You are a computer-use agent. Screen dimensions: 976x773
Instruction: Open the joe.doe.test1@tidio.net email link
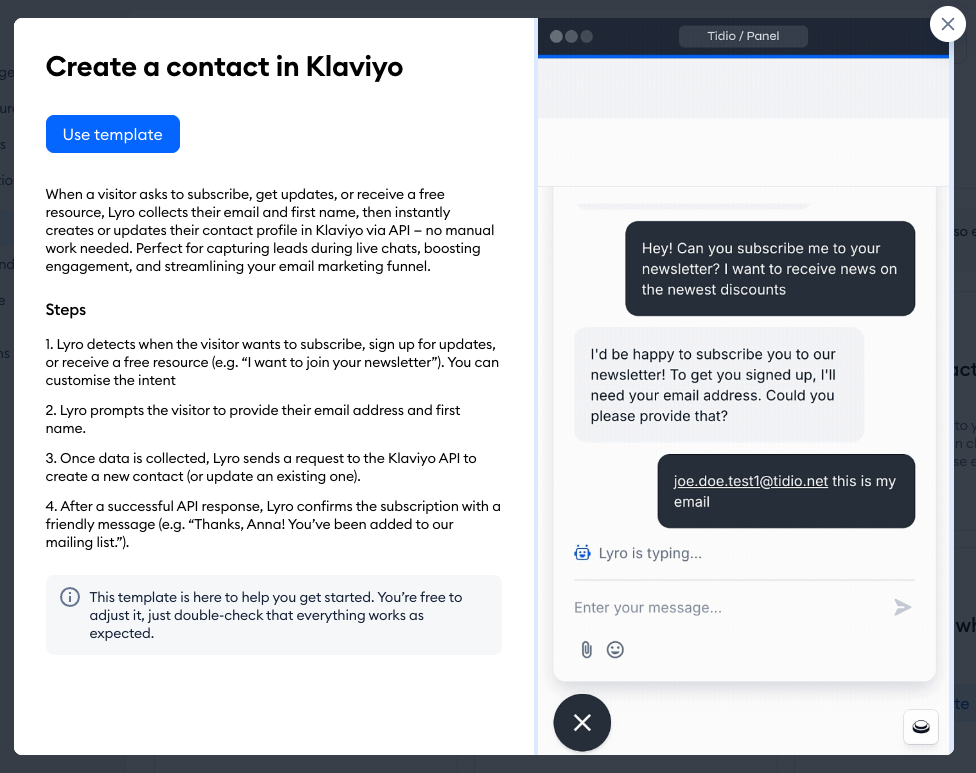pyautogui.click(x=750, y=481)
